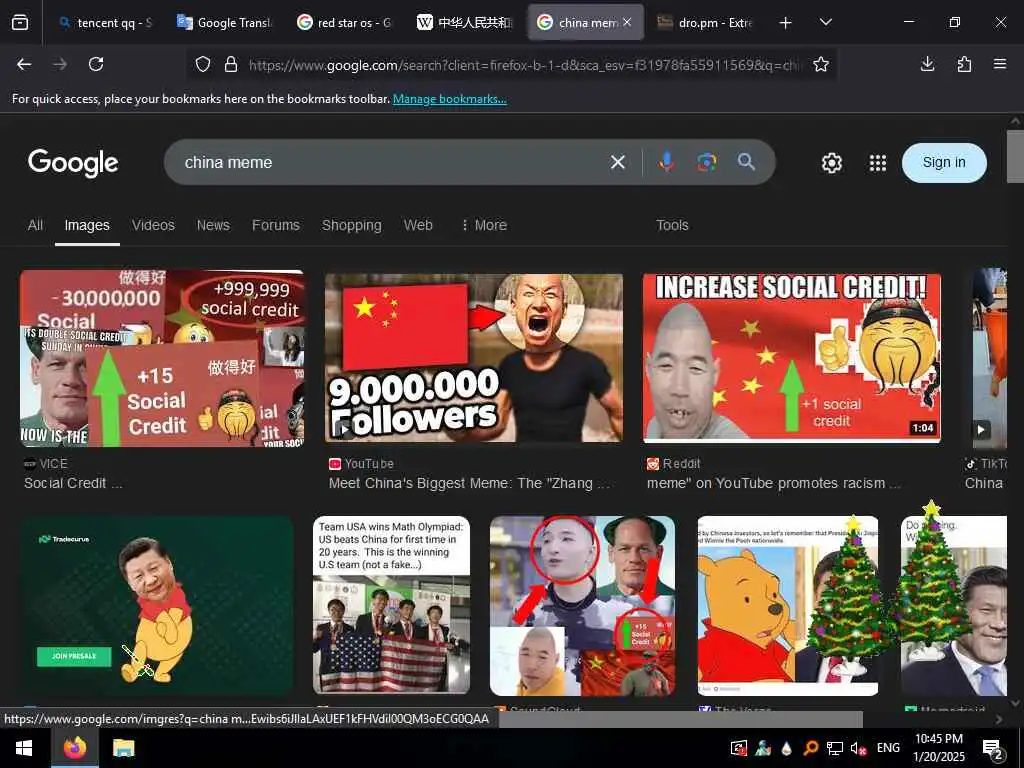The height and width of the screenshot is (768, 1024).
Task: Open red circle collage meme image
Action: (x=583, y=605)
